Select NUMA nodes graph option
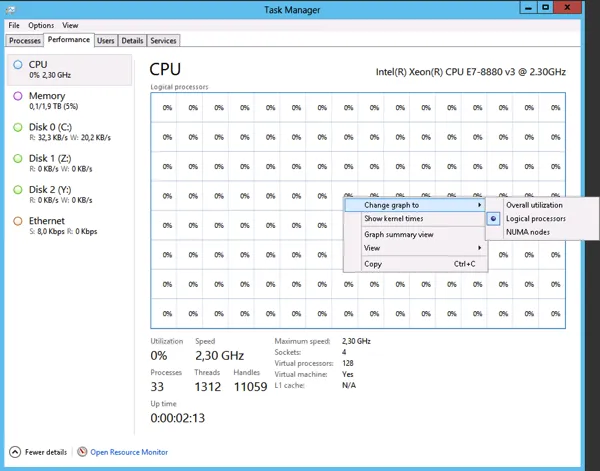Viewport: 600px width, 471px height. 528,232
